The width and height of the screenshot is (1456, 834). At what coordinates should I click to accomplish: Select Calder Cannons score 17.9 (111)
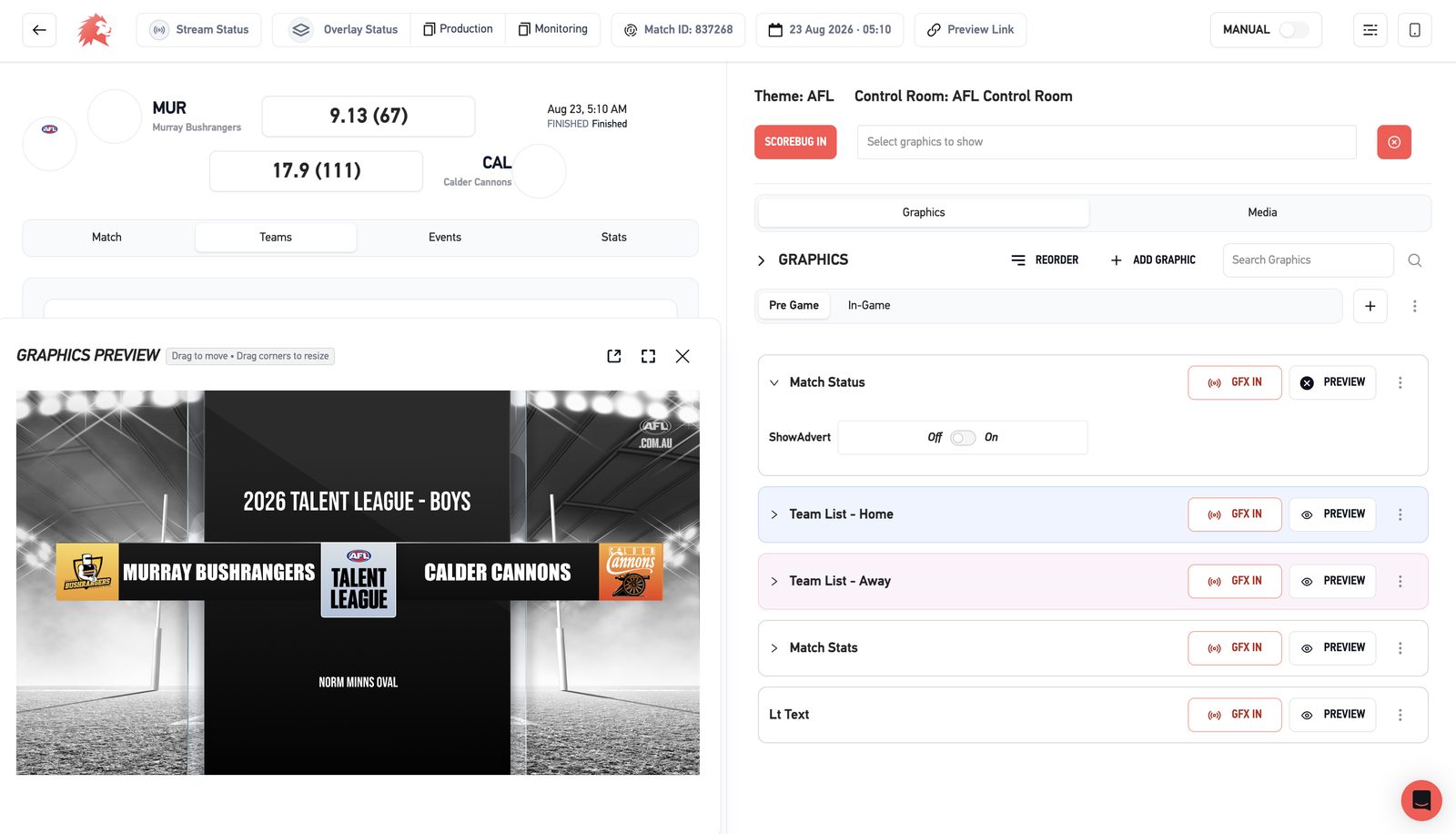[x=317, y=171]
